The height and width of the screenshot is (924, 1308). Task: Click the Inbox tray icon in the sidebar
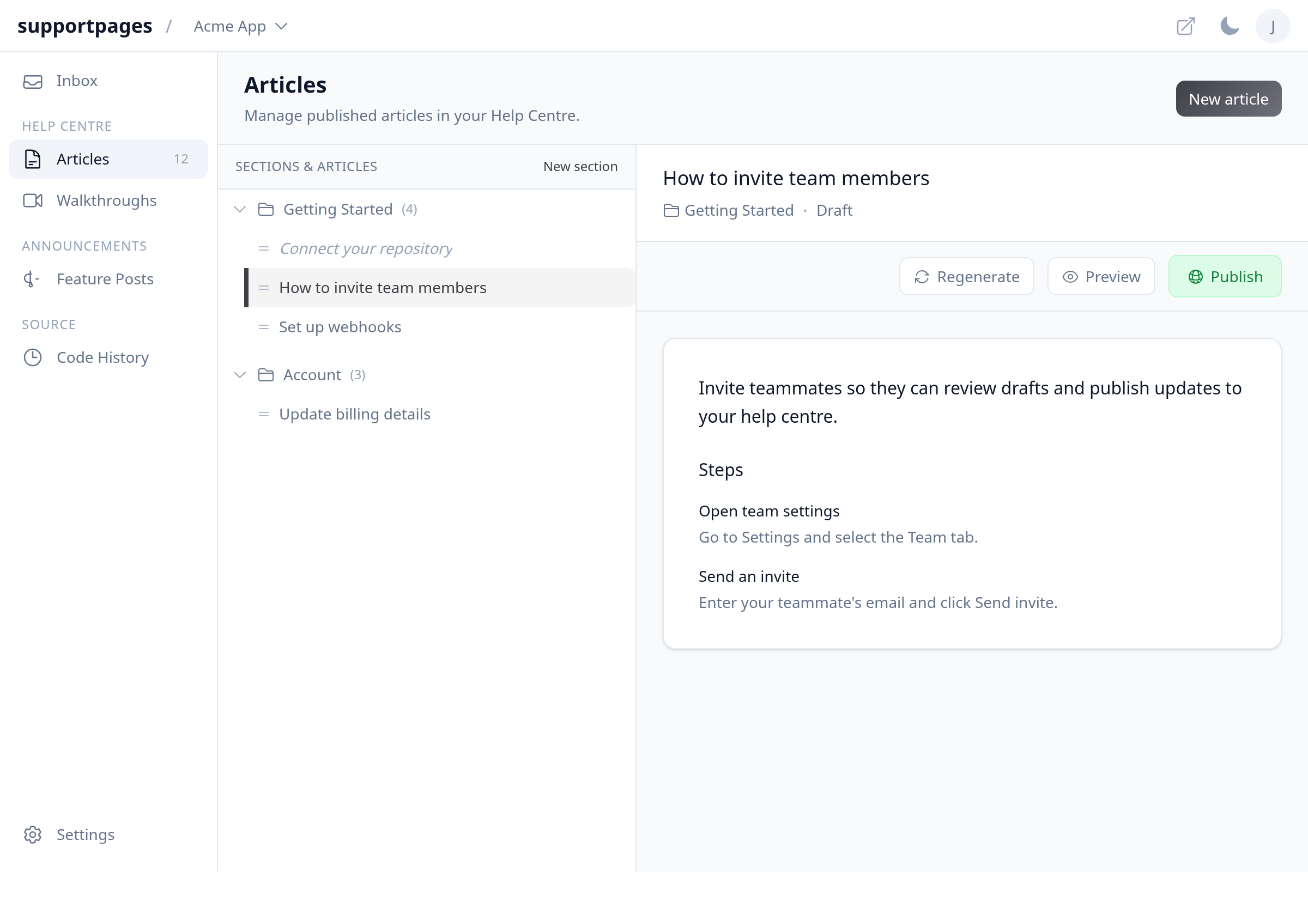pos(33,81)
